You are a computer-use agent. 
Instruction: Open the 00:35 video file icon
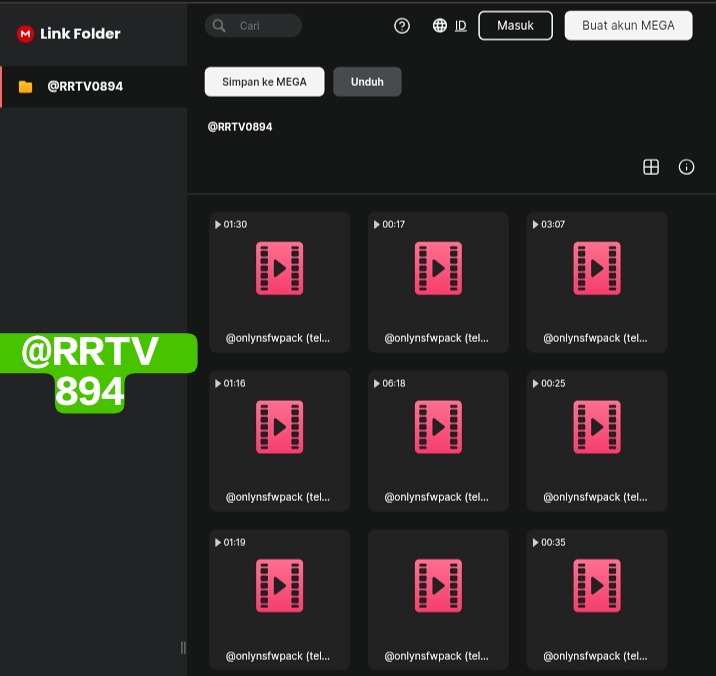click(x=597, y=586)
